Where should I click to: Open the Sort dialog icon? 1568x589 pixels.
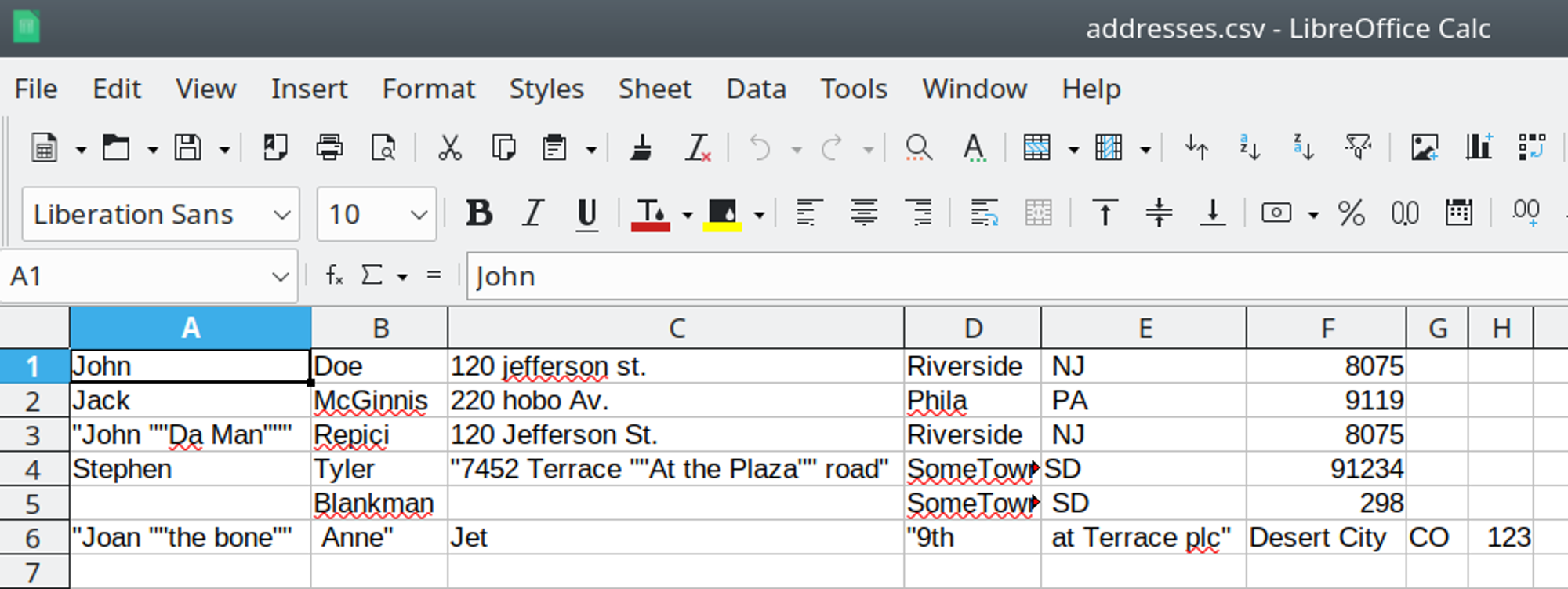tap(1196, 147)
